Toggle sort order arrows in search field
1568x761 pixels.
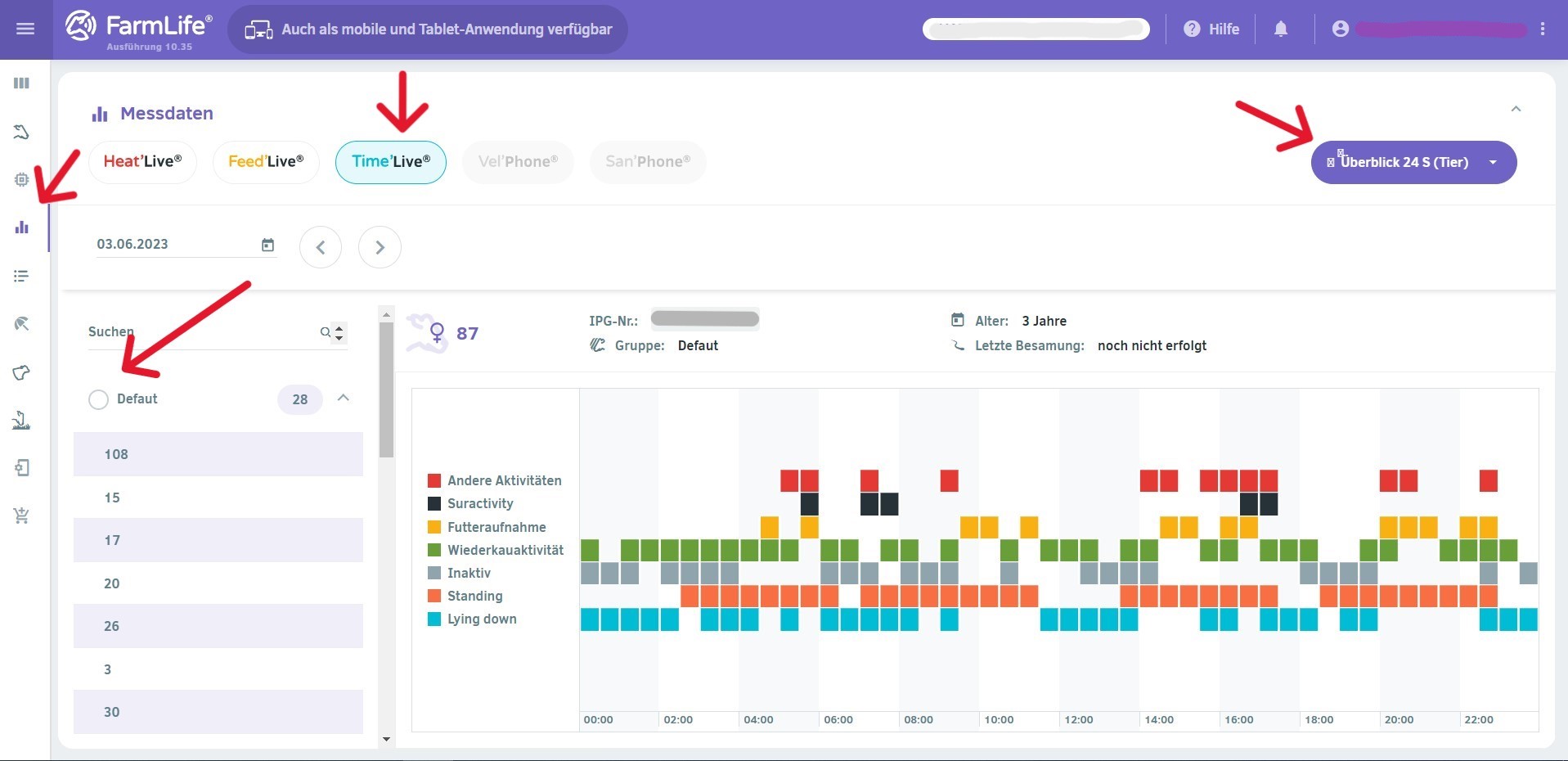(339, 332)
